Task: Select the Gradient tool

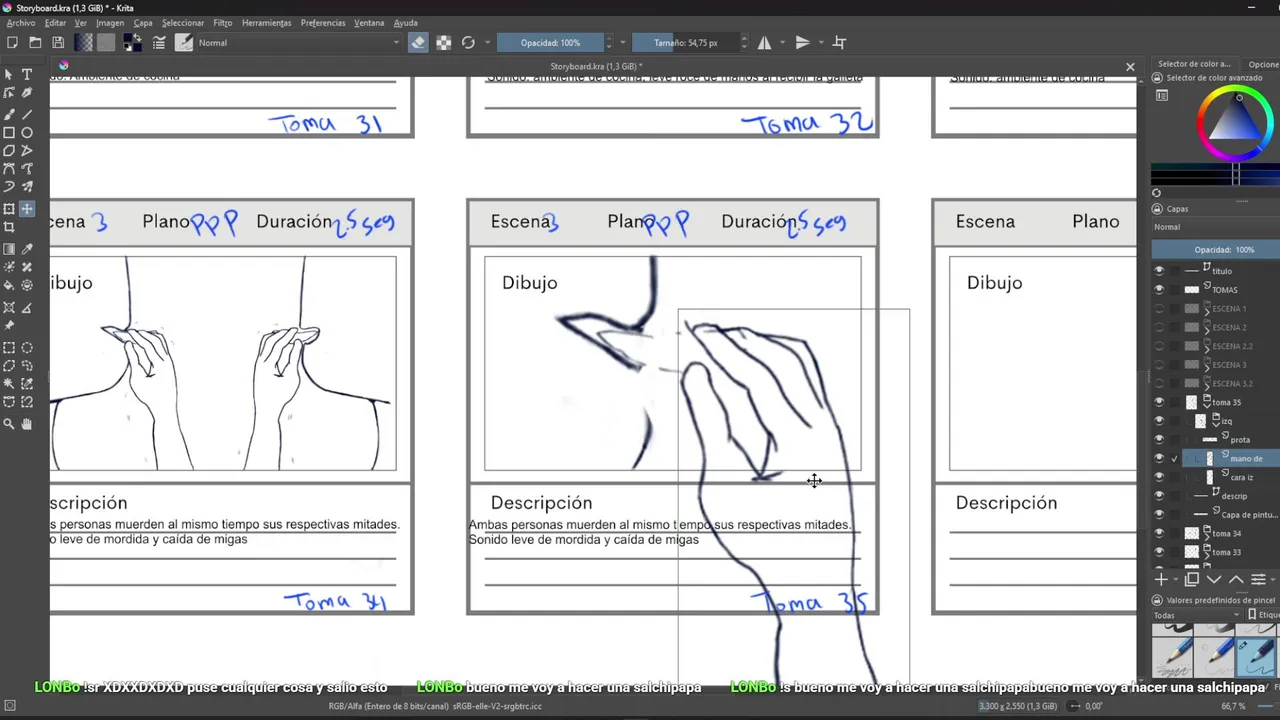Action: [9, 249]
